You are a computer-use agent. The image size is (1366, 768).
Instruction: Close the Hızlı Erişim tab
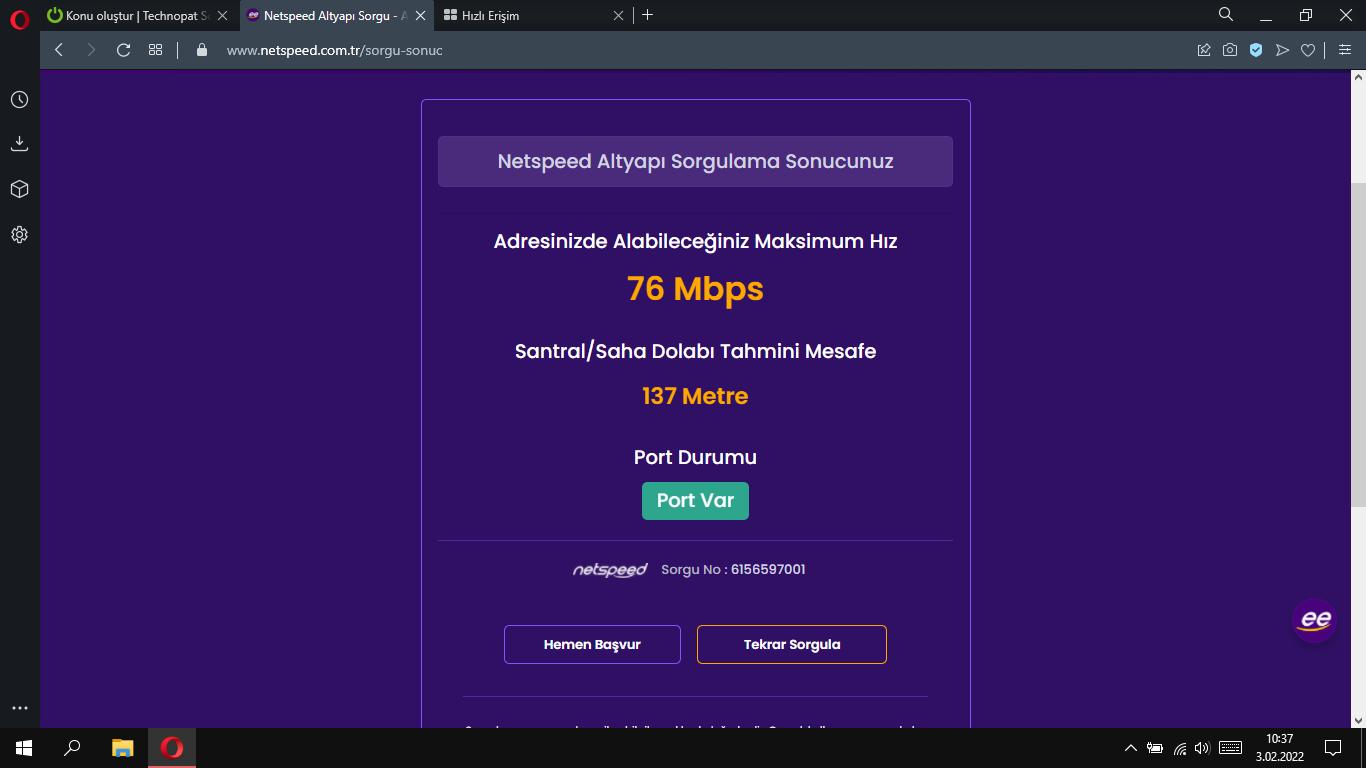[x=618, y=15]
